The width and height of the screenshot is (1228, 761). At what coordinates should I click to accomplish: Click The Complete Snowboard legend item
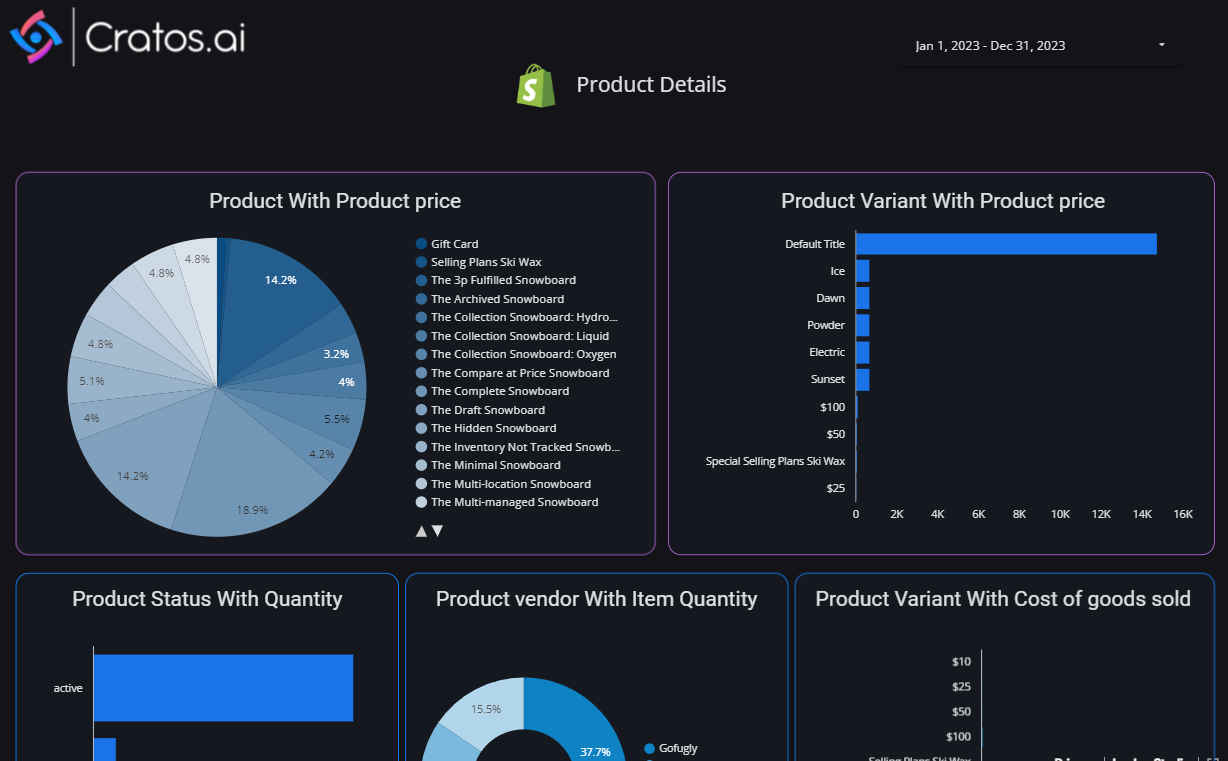click(492, 391)
